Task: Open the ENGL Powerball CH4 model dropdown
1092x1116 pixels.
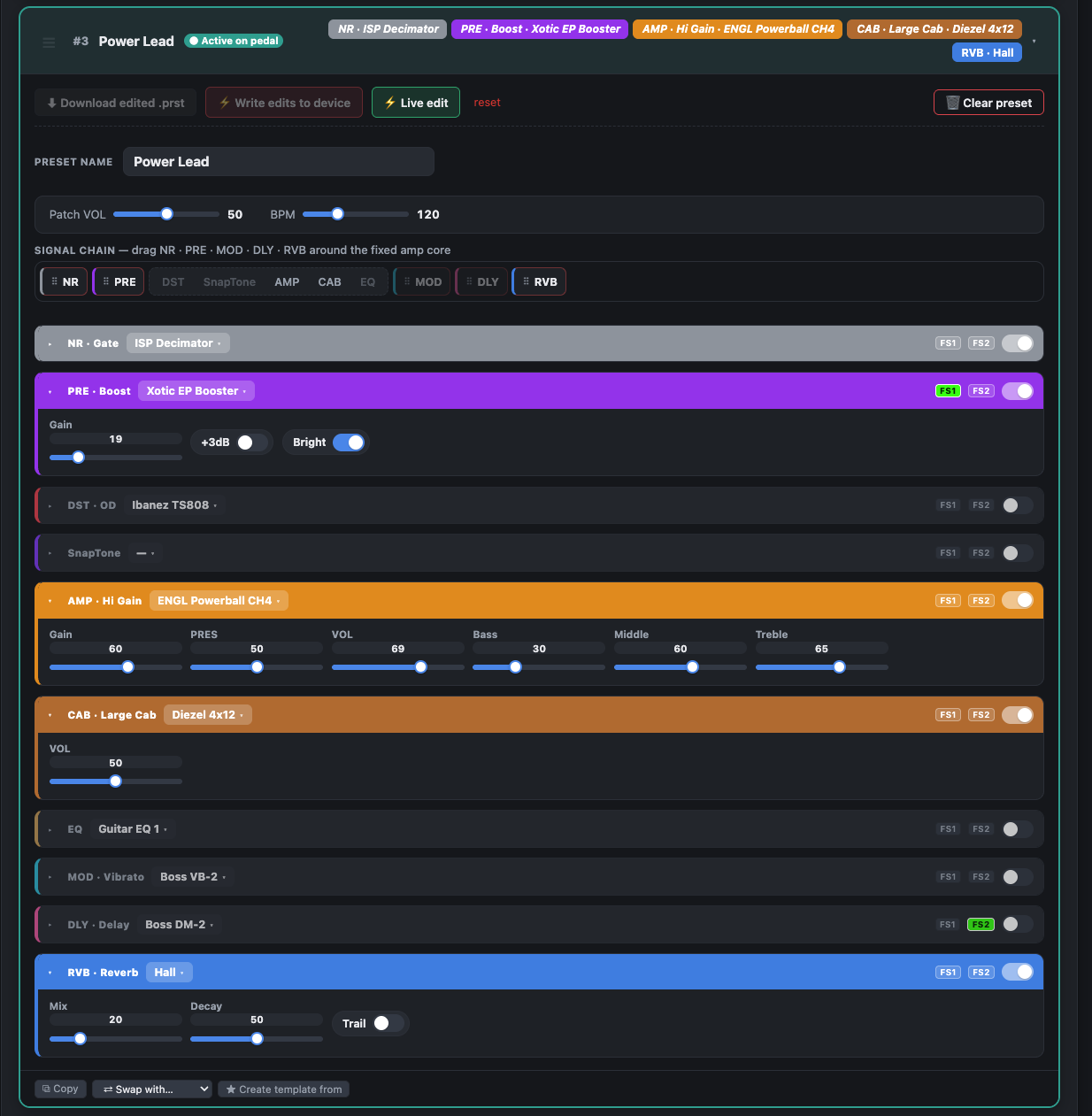Action: (219, 601)
